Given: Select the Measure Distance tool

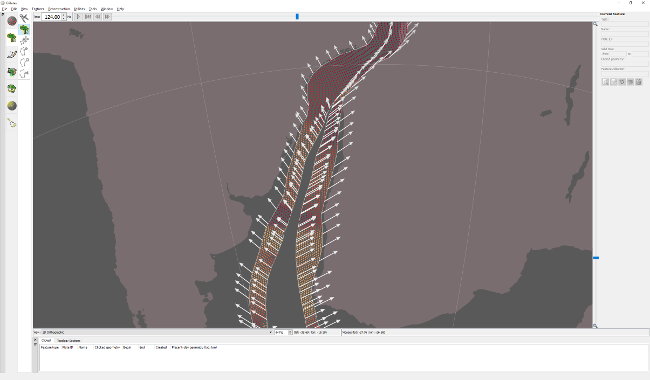Looking at the screenshot, I should [x=24, y=18].
